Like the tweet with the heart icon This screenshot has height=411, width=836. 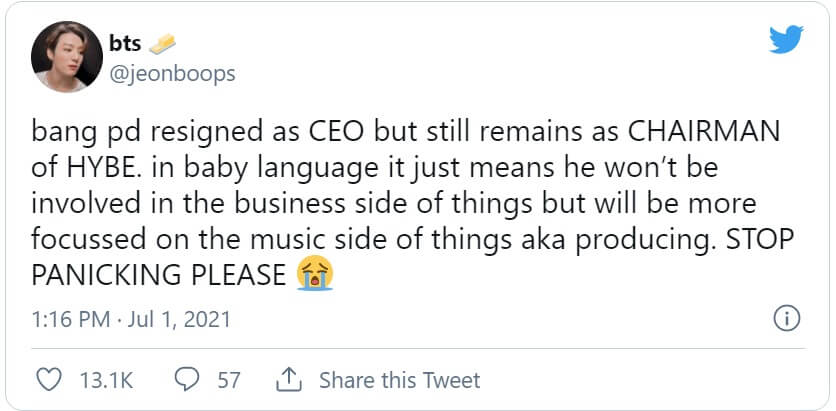(x=49, y=380)
